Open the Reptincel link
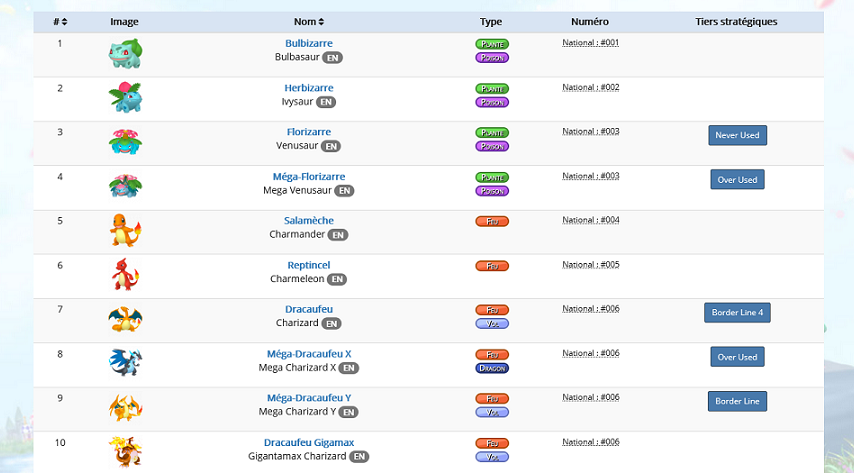Viewport: 854px width, 473px height. 309,265
